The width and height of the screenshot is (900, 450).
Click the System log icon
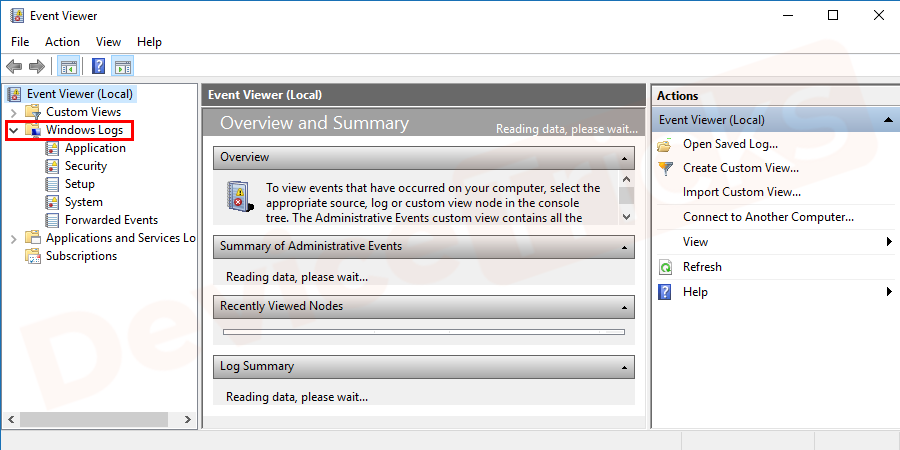tap(52, 202)
